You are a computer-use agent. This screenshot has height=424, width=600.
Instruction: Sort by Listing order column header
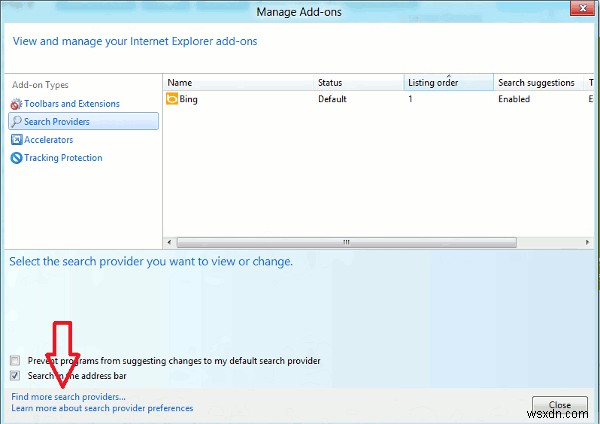448,83
